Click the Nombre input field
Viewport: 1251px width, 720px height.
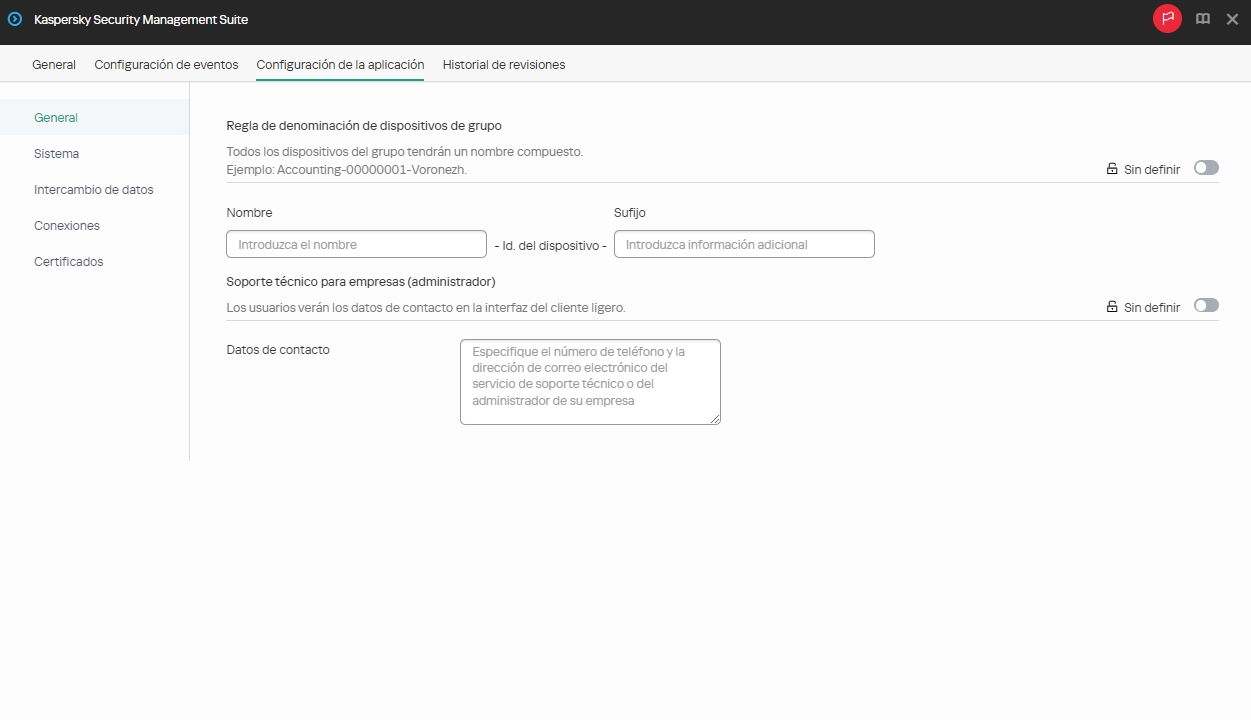tap(356, 243)
